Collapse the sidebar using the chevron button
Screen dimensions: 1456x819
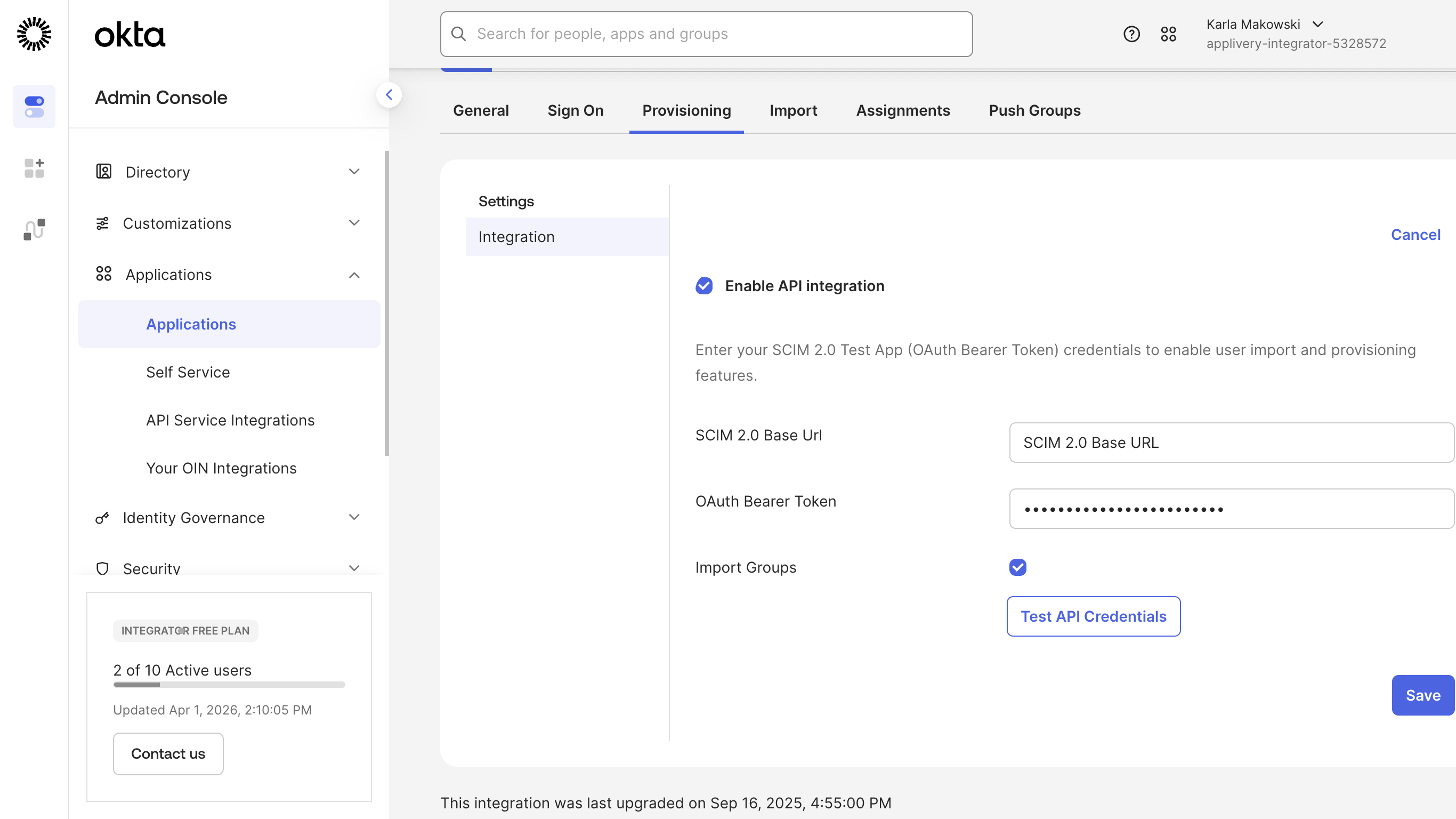(390, 94)
